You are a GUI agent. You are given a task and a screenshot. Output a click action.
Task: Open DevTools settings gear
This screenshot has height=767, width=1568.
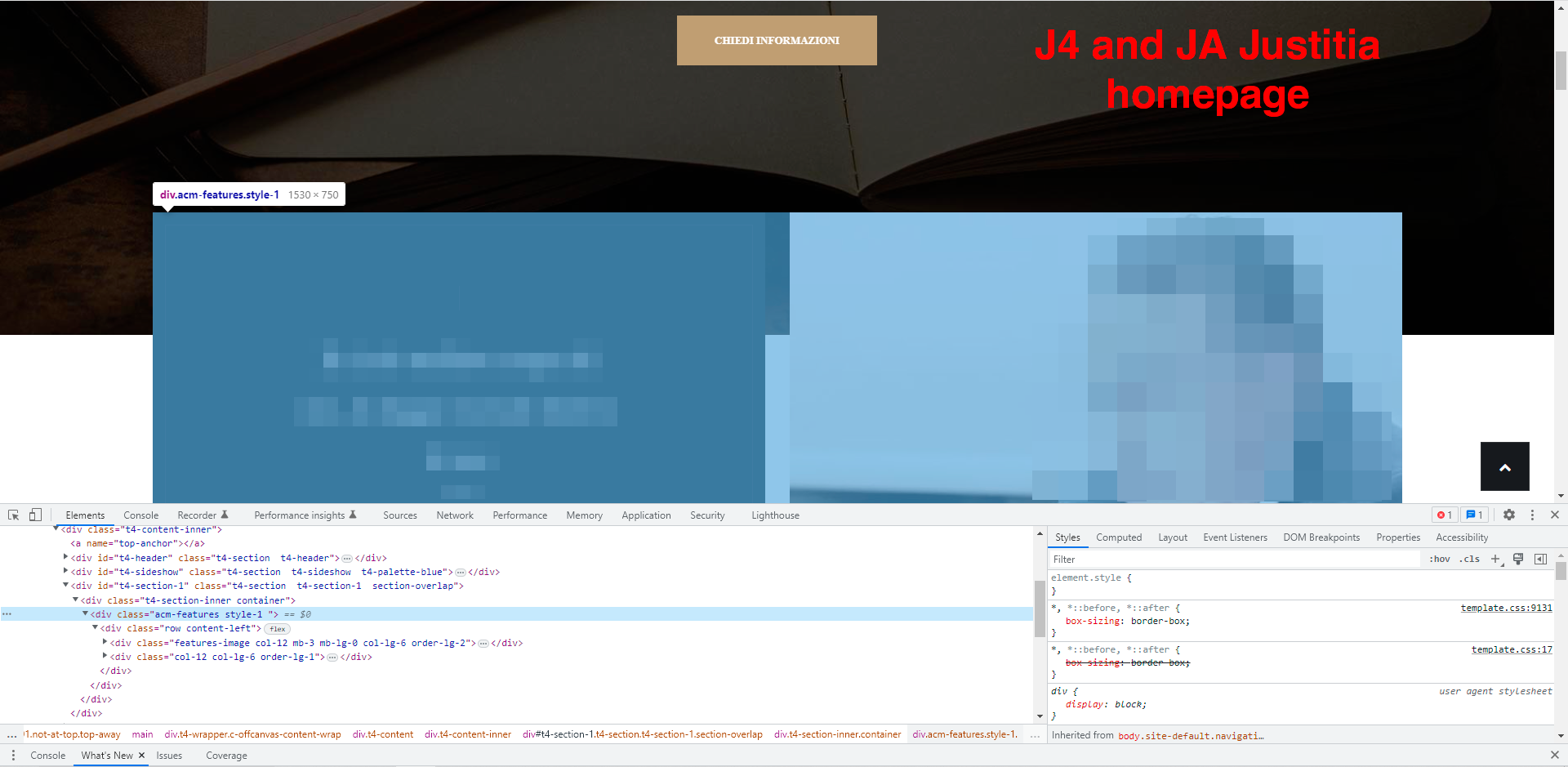click(1509, 515)
